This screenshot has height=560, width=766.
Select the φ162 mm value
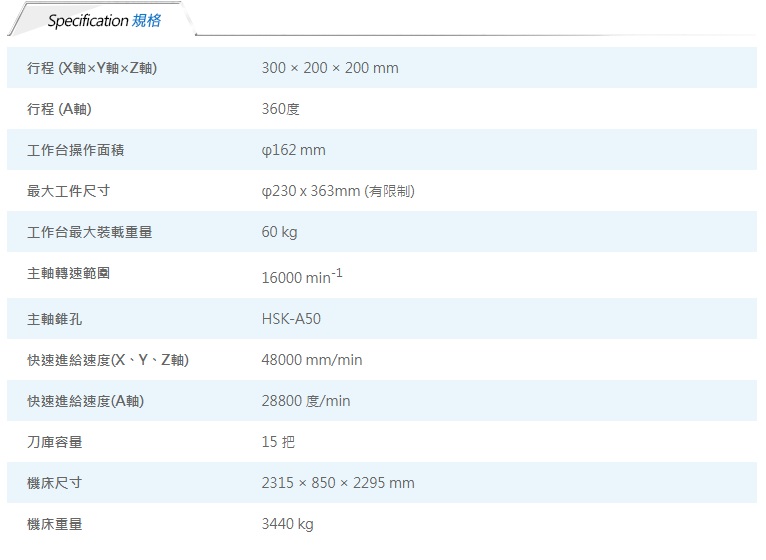(293, 150)
